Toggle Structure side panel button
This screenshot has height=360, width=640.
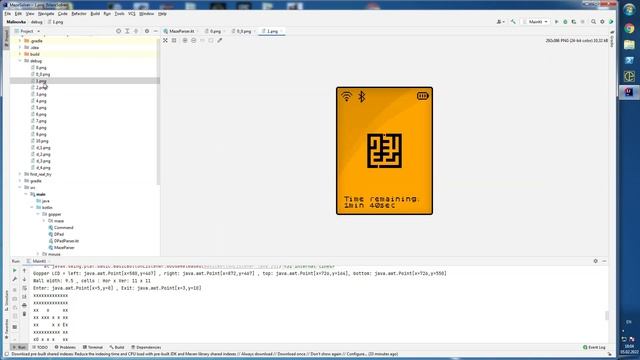coord(6,301)
